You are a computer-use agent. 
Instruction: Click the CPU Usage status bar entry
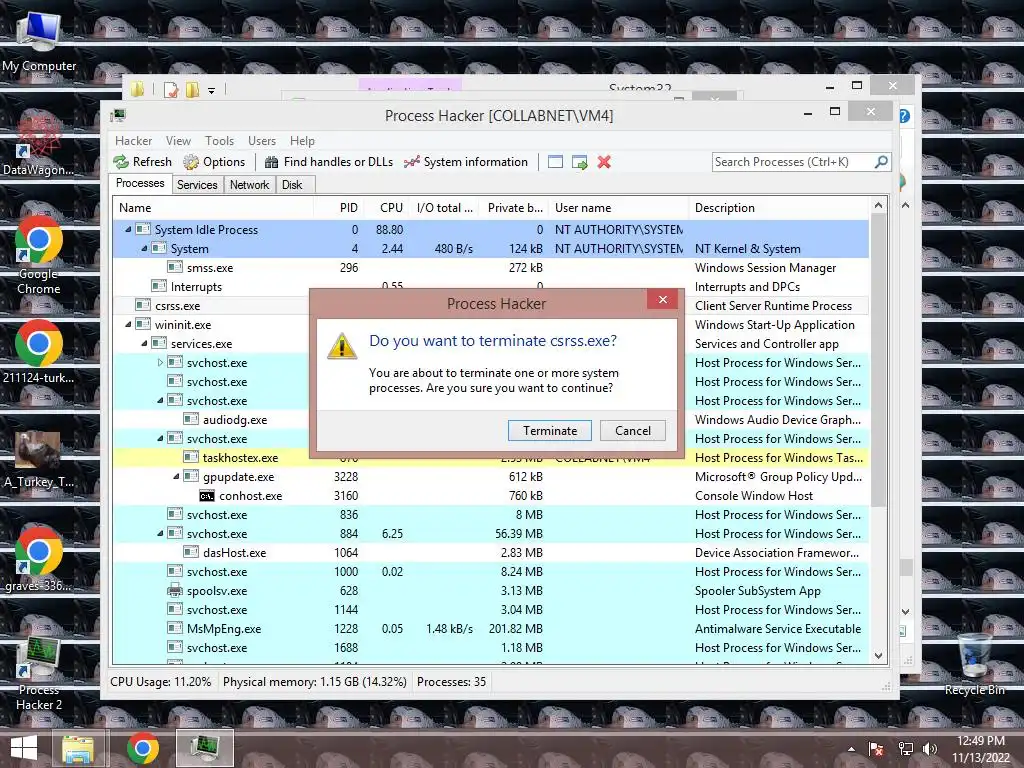click(161, 682)
